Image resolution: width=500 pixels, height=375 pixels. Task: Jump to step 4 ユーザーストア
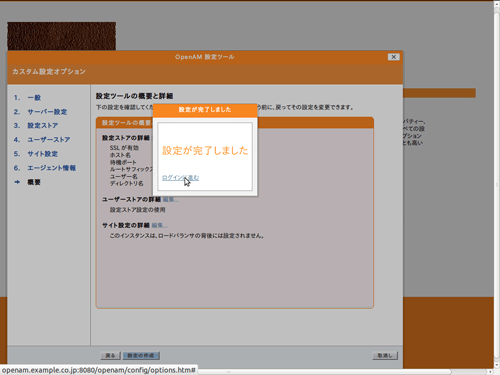49,140
